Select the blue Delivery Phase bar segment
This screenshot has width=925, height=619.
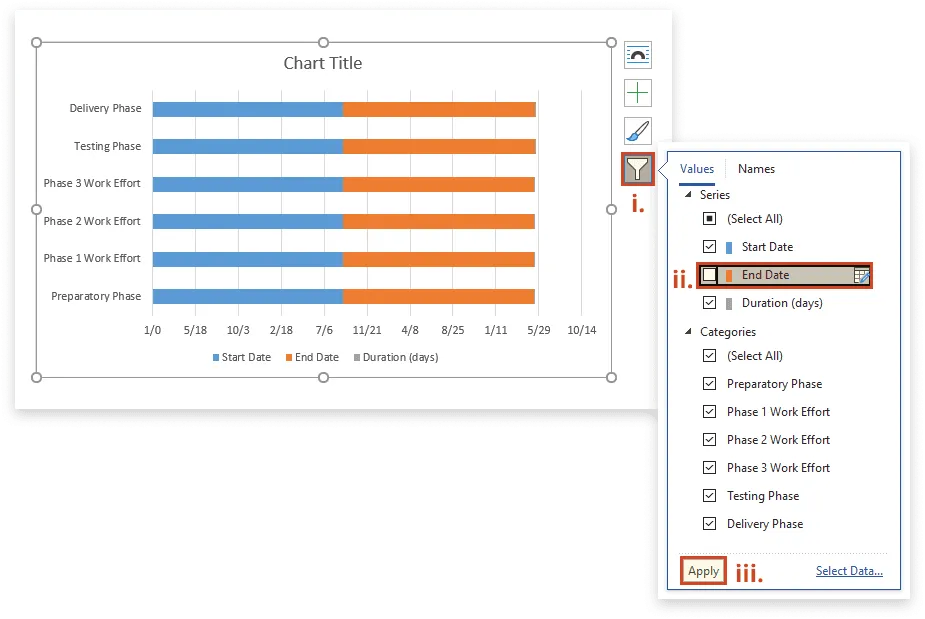[x=248, y=109]
